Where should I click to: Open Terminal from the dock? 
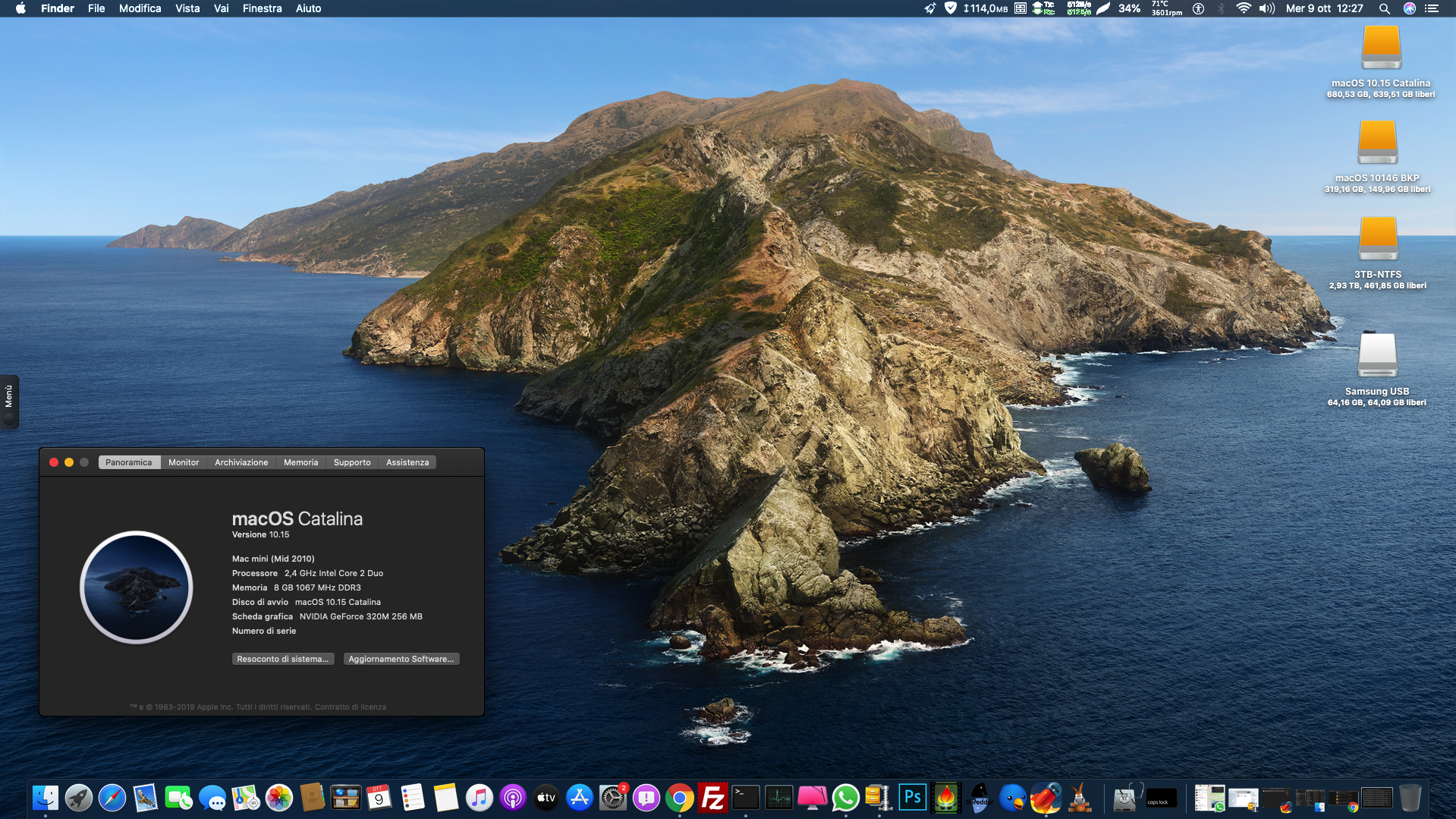point(746,798)
